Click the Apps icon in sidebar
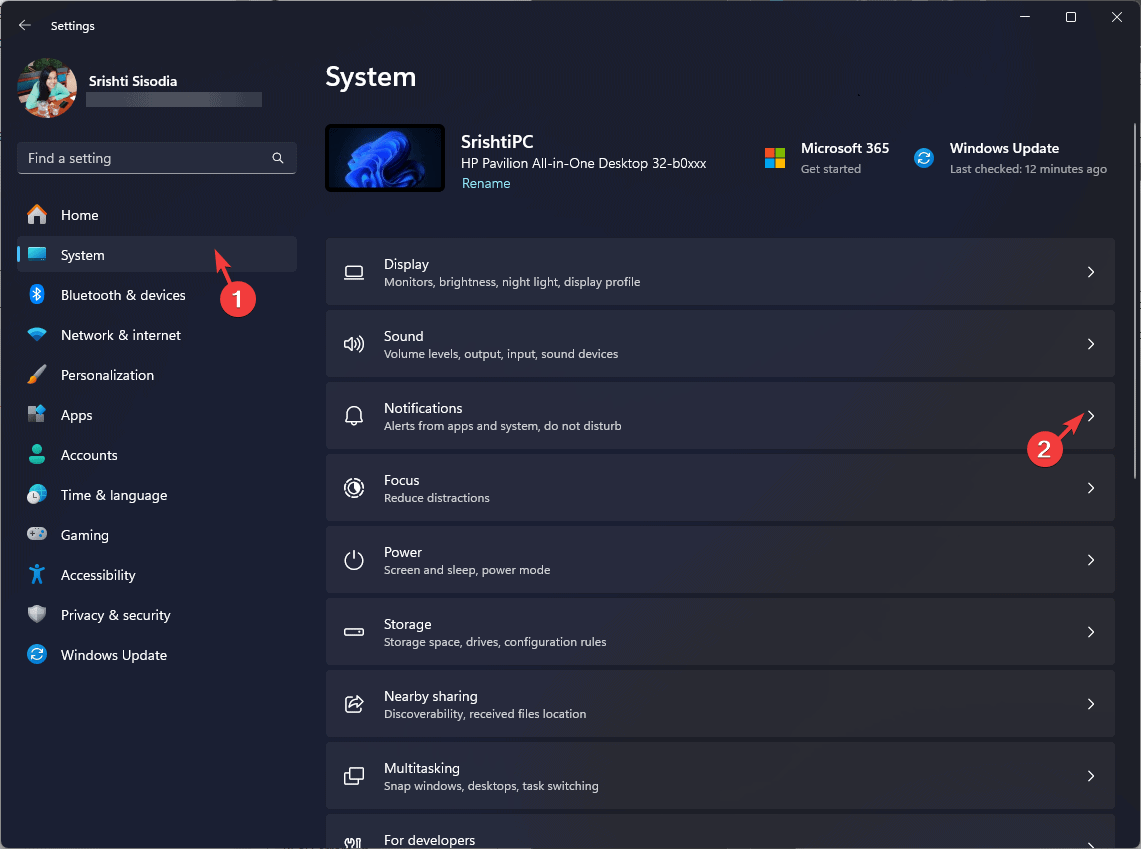Viewport: 1141px width, 849px height. point(37,414)
